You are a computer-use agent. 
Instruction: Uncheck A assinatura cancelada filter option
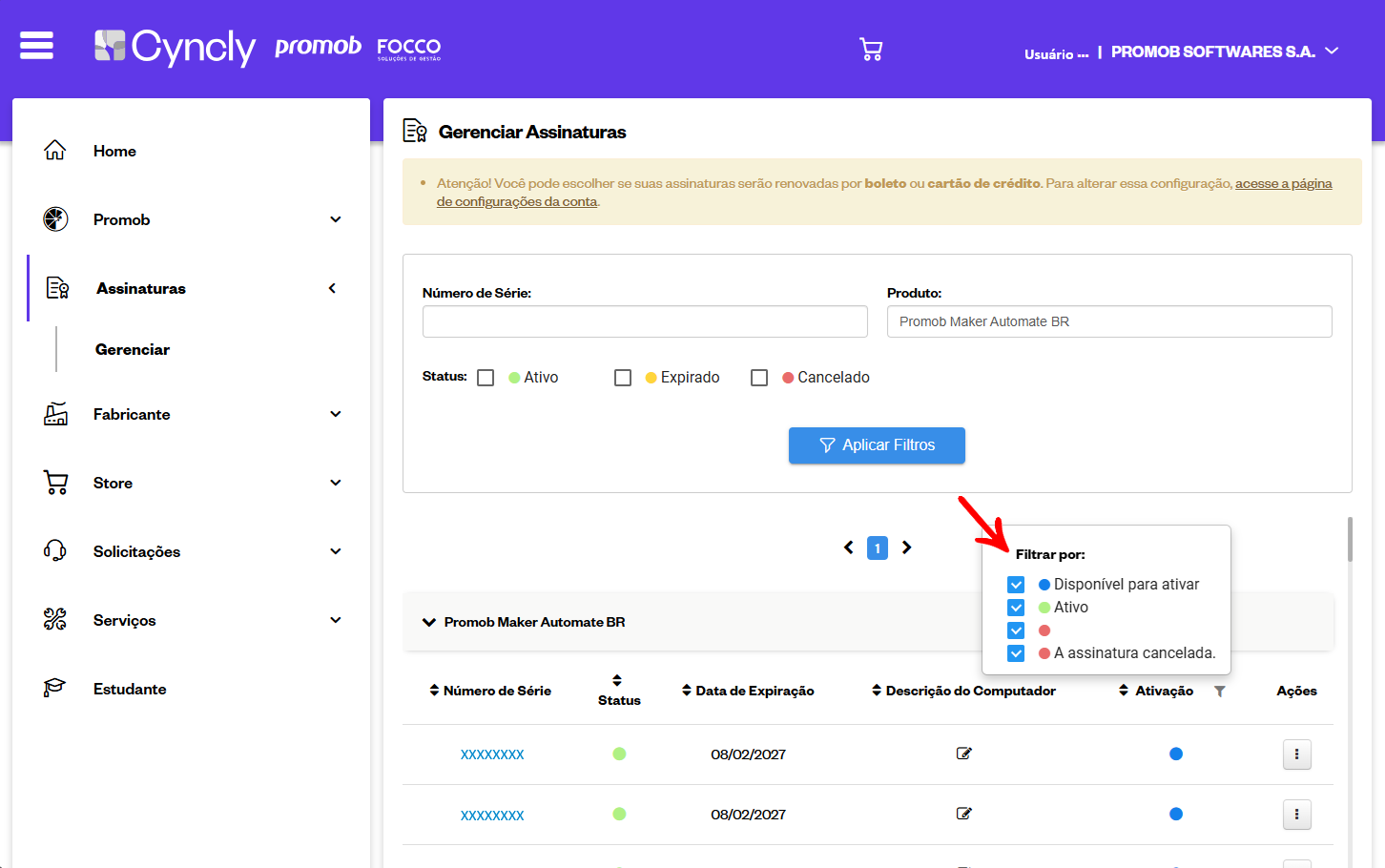1016,653
